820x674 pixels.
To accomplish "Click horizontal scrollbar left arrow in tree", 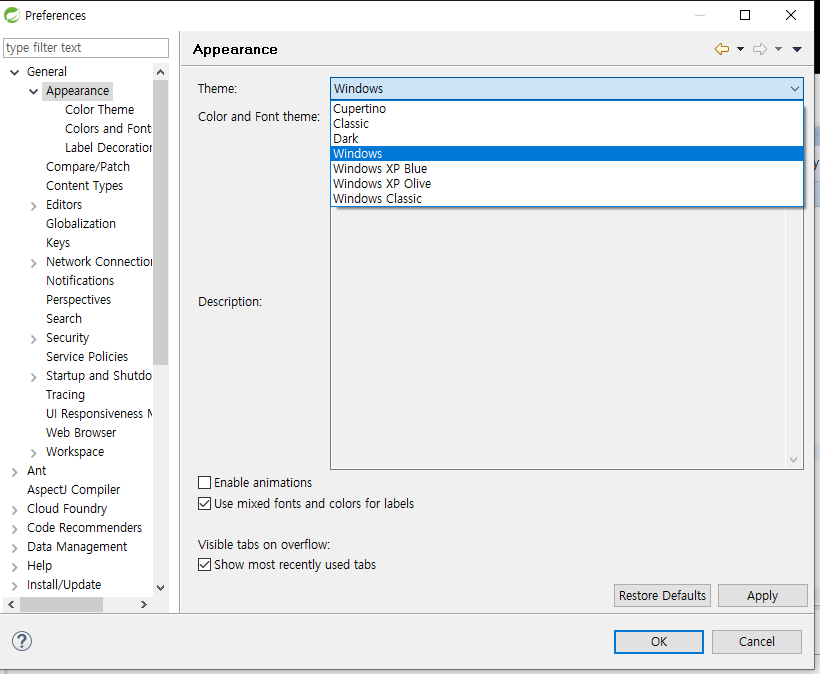I will pyautogui.click(x=11, y=604).
